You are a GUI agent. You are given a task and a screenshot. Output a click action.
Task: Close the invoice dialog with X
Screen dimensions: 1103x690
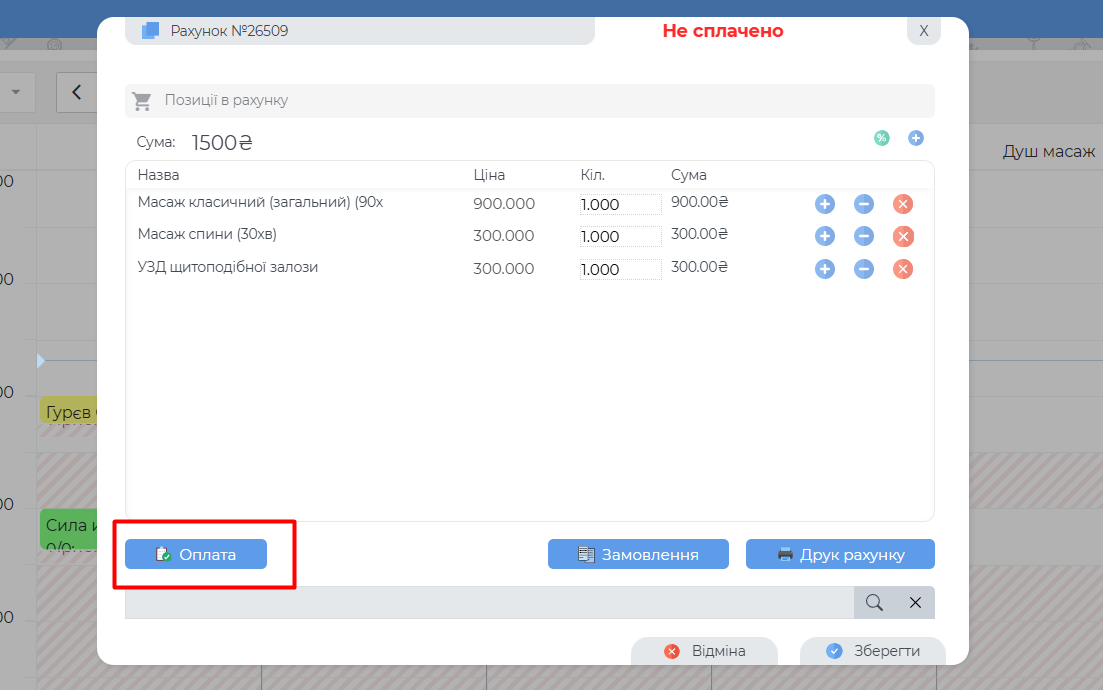[924, 31]
